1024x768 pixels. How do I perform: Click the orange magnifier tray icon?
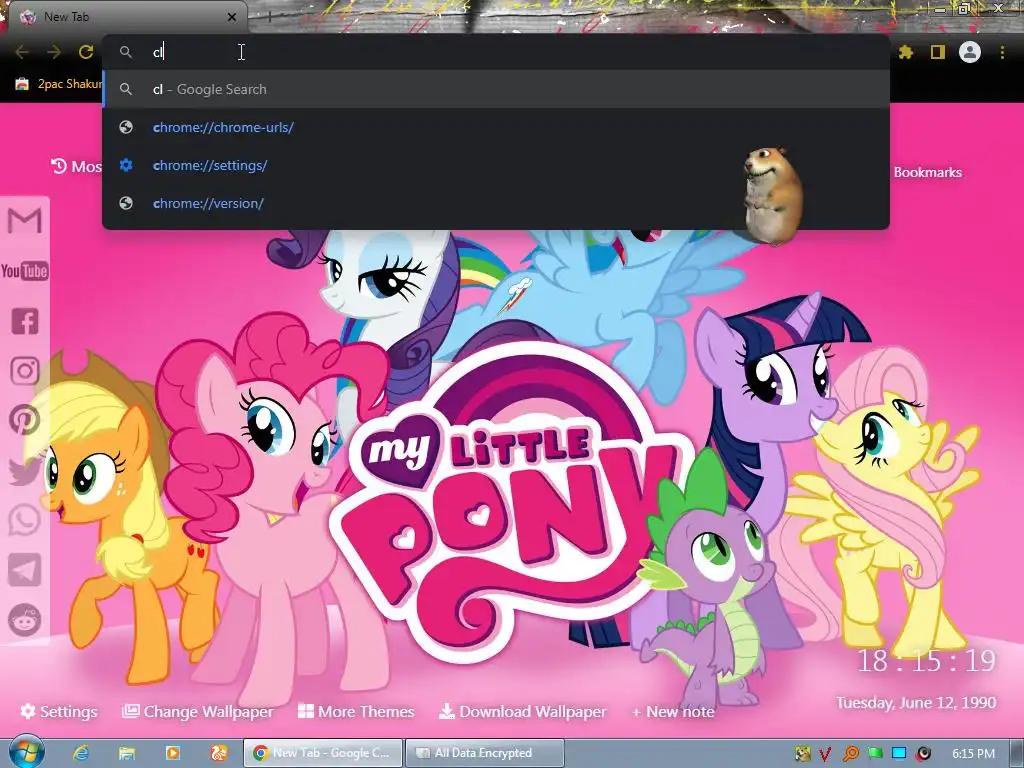(850, 754)
